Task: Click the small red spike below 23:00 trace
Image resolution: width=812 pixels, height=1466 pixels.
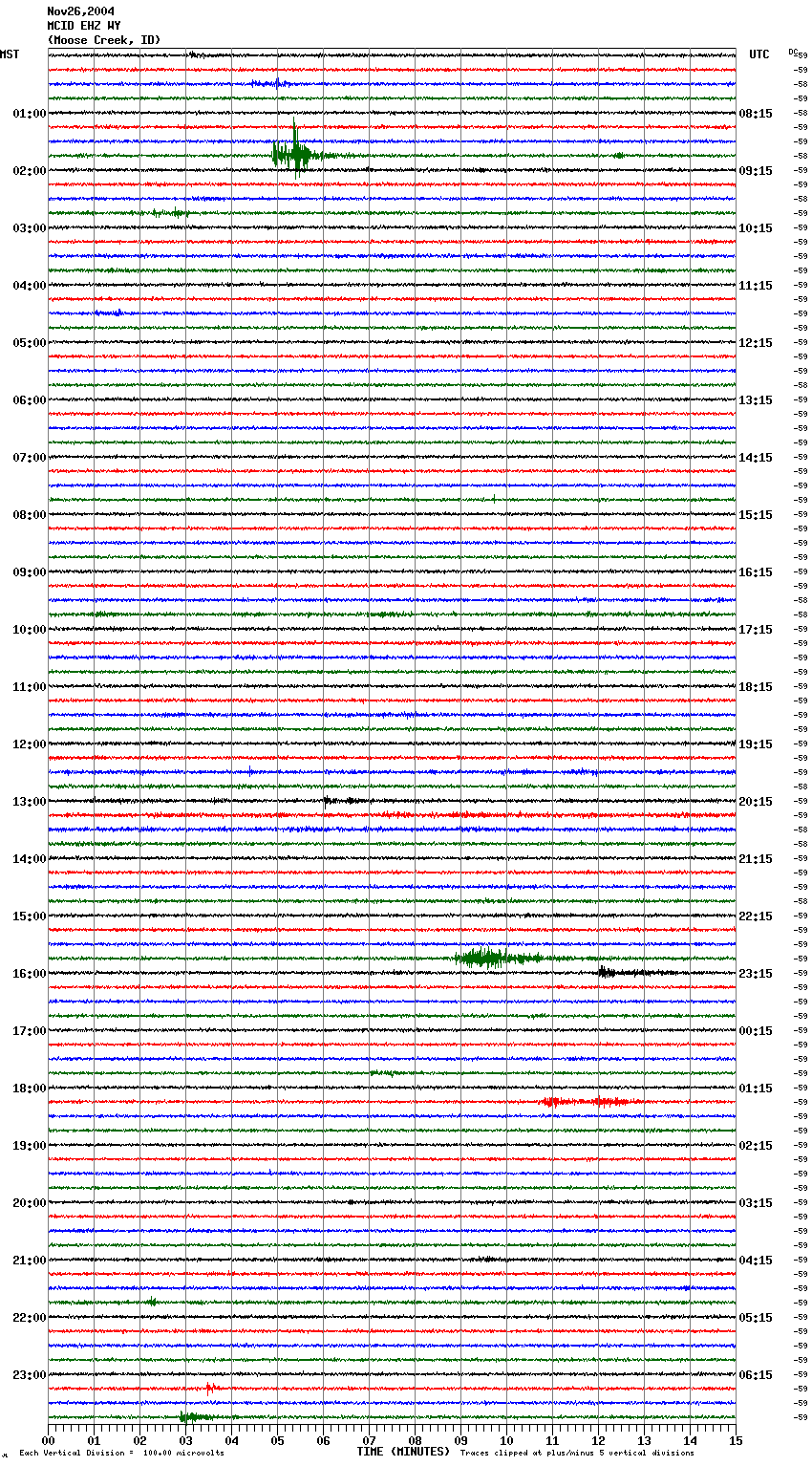Action: click(x=211, y=1388)
